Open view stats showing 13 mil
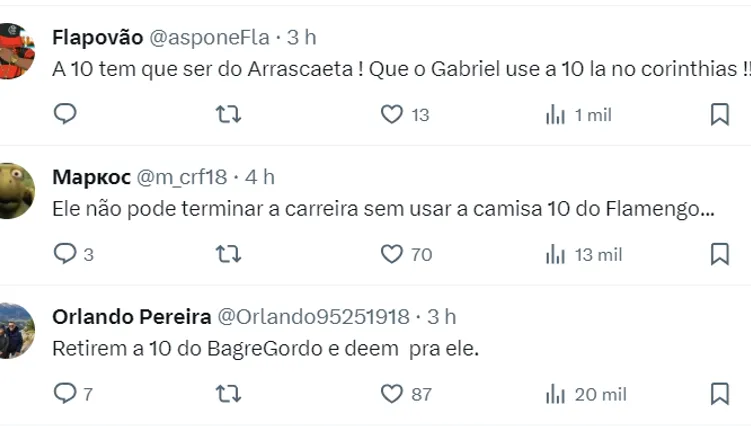This screenshot has height=426, width=751. pyautogui.click(x=555, y=254)
